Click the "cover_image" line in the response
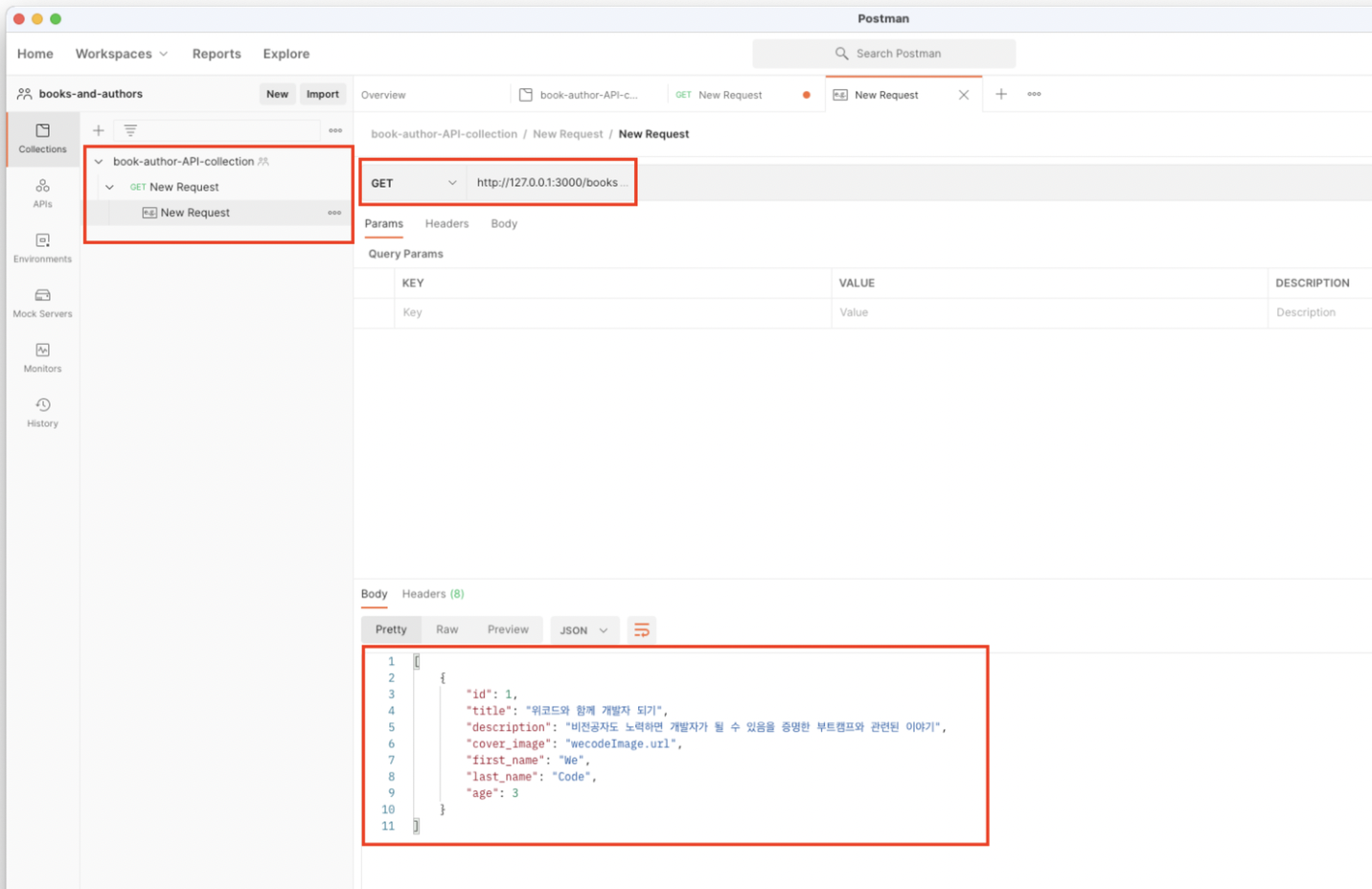This screenshot has width=1372, height=889. pyautogui.click(x=574, y=743)
